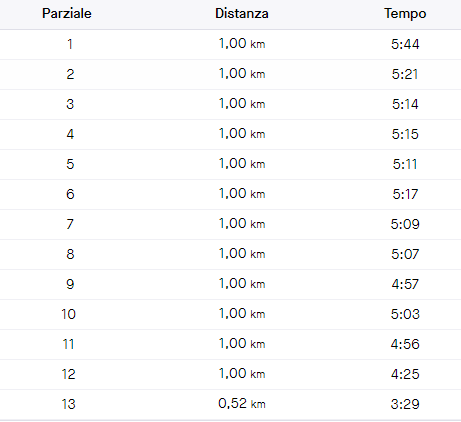Click the time 4:57 in split 9
Screen dimensions: 461x422
coord(405,284)
